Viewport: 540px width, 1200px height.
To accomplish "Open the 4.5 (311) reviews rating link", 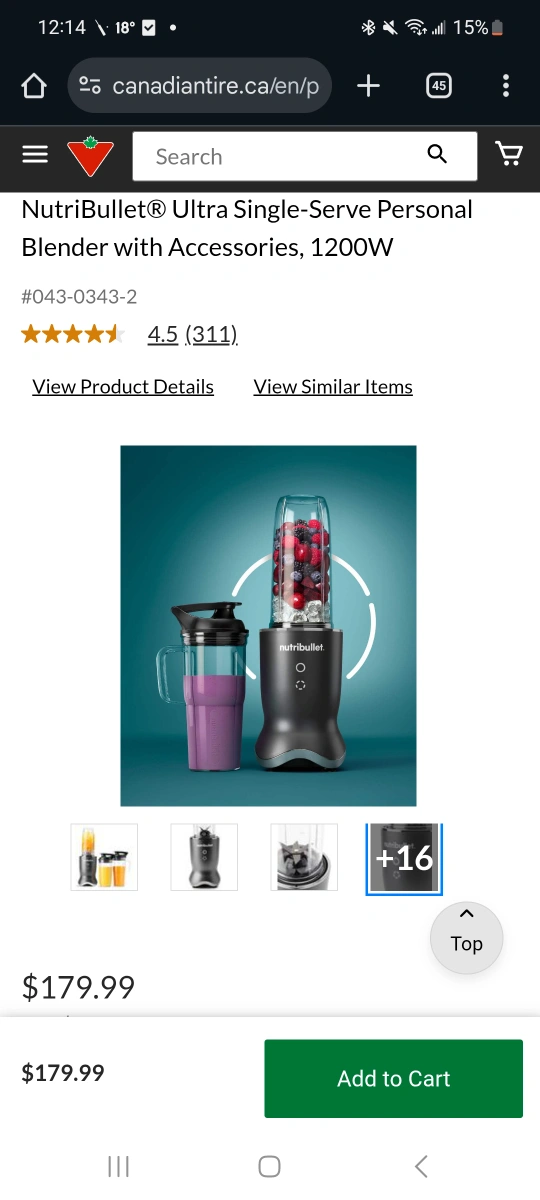I will (193, 334).
